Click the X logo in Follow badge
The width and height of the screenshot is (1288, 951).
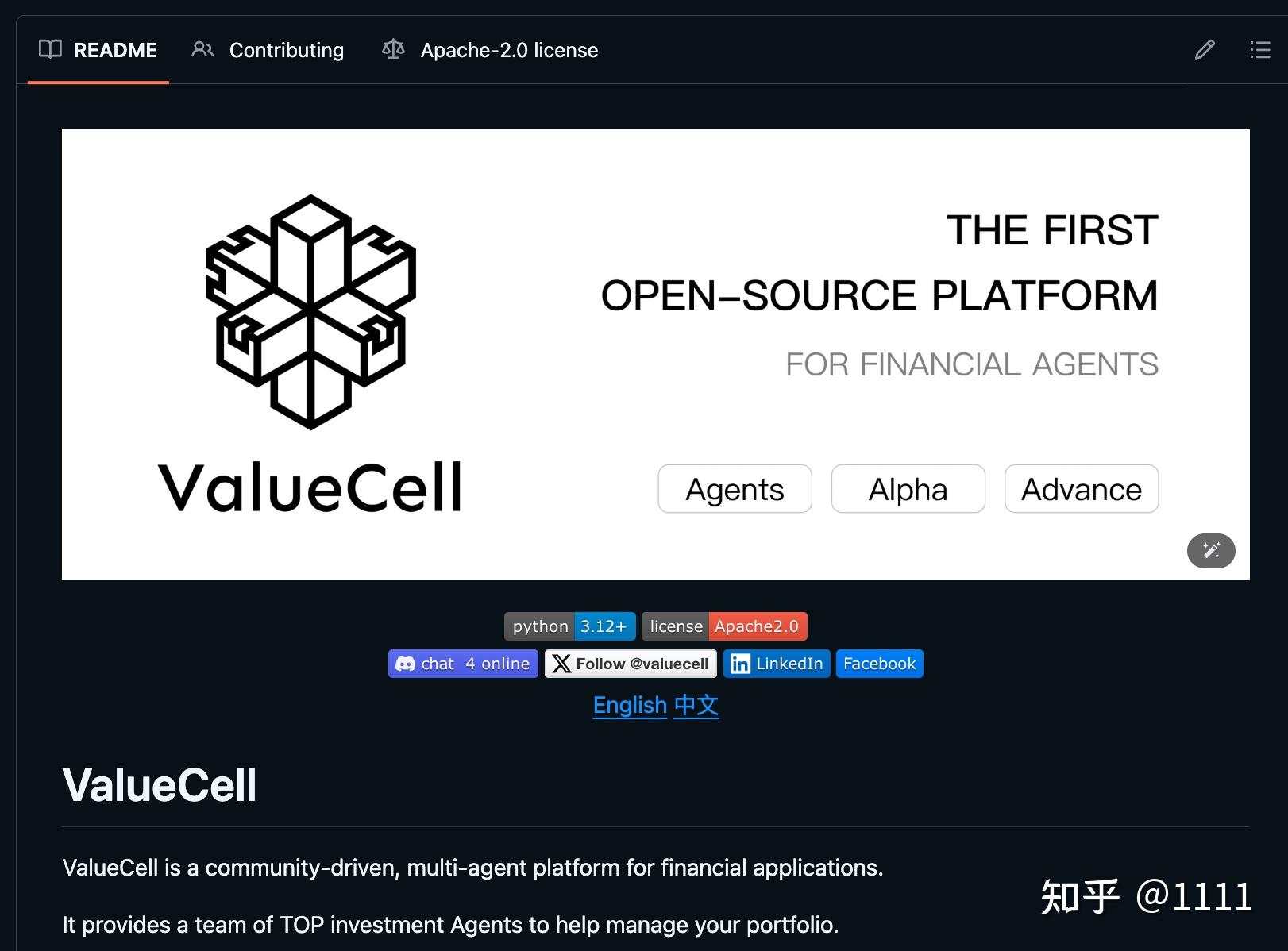[x=561, y=664]
